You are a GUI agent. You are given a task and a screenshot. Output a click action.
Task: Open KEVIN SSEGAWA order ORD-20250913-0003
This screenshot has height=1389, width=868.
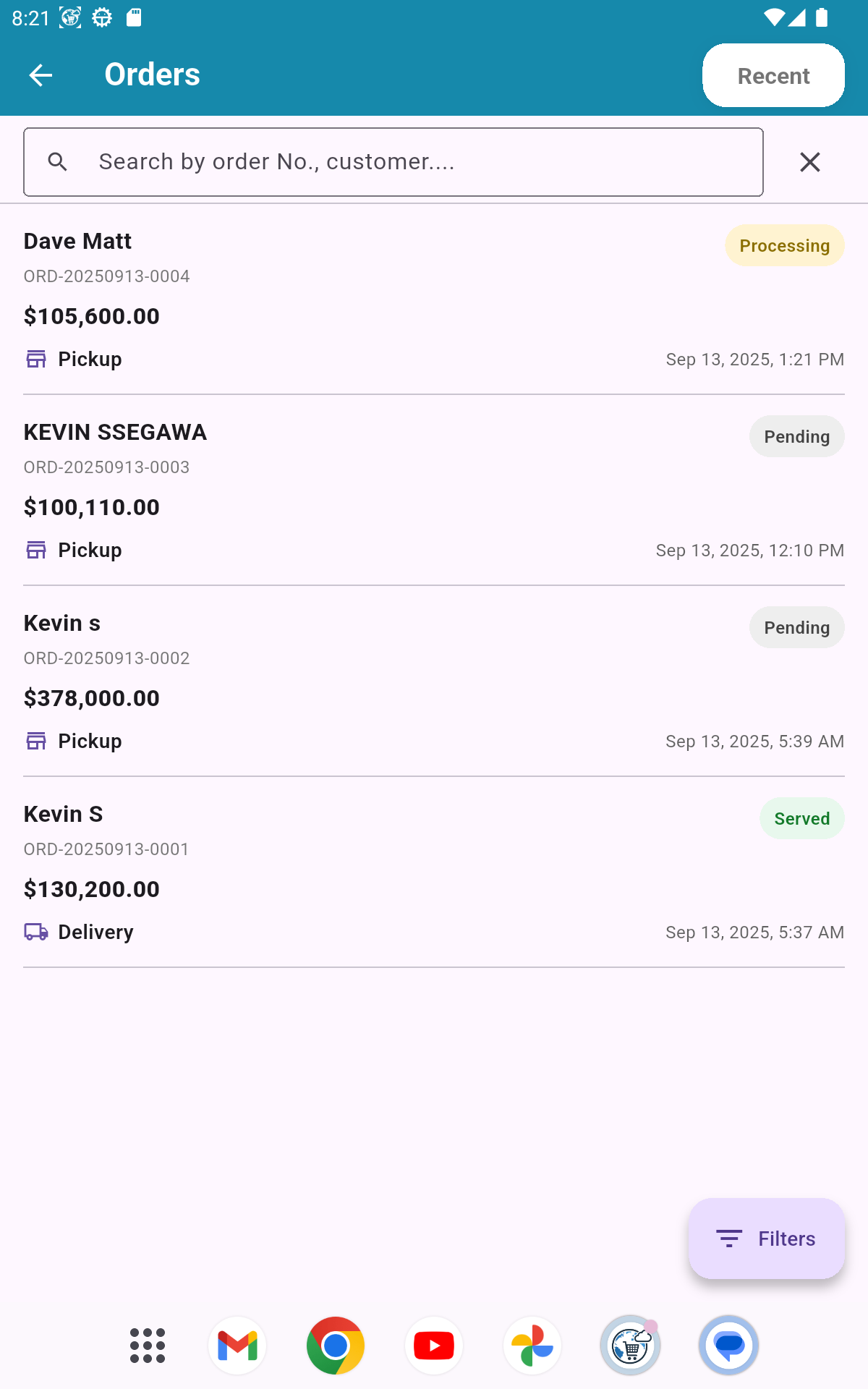pyautogui.click(x=362, y=490)
